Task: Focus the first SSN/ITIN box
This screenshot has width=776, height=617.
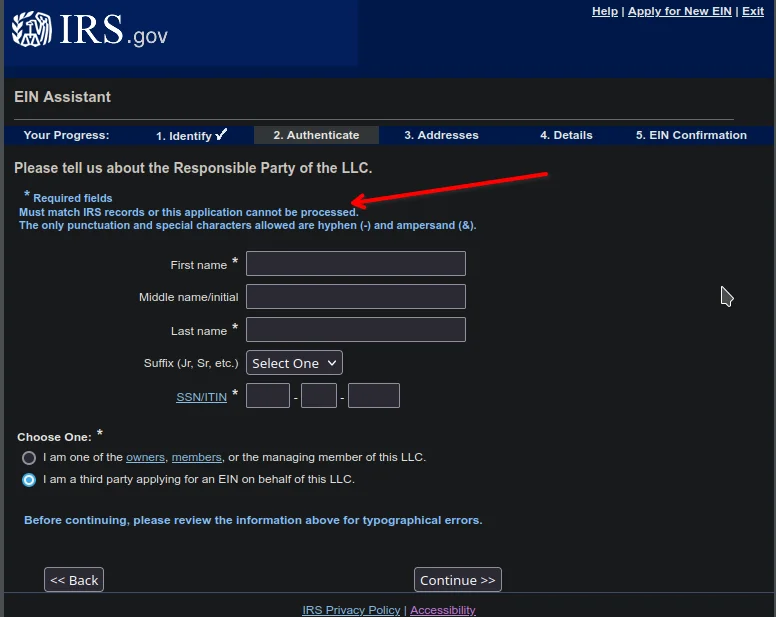Action: 268,395
